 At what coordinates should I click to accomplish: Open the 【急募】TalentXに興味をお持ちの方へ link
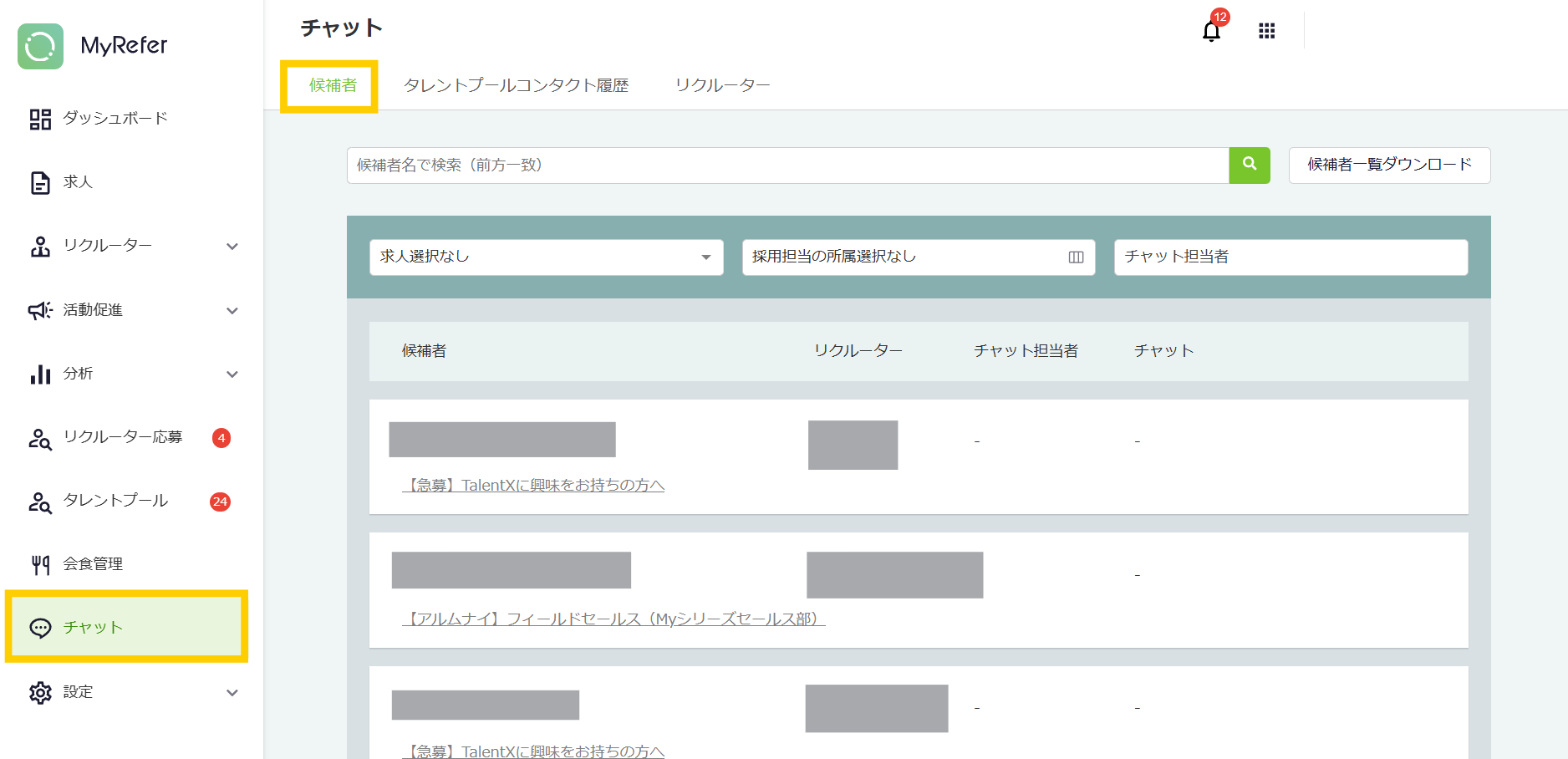pyautogui.click(x=536, y=485)
